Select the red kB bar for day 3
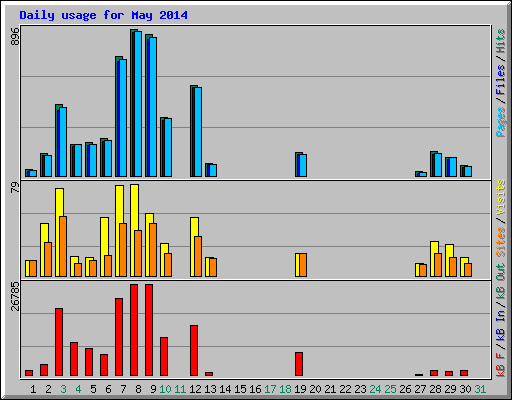Viewport: 512px width, 400px height. tap(59, 342)
